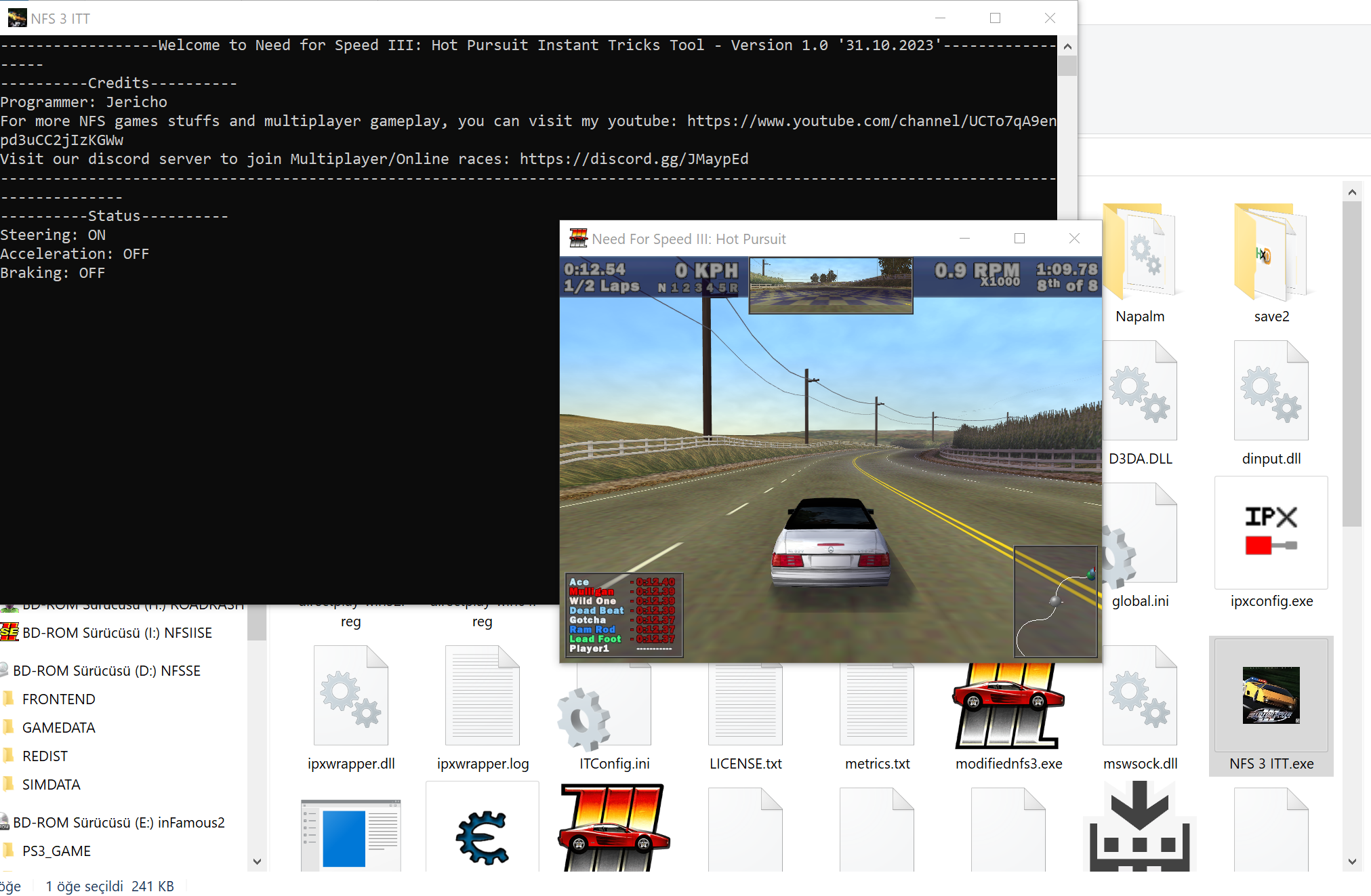
Task: Open the PS3_GAME folder in tree
Action: coord(56,851)
